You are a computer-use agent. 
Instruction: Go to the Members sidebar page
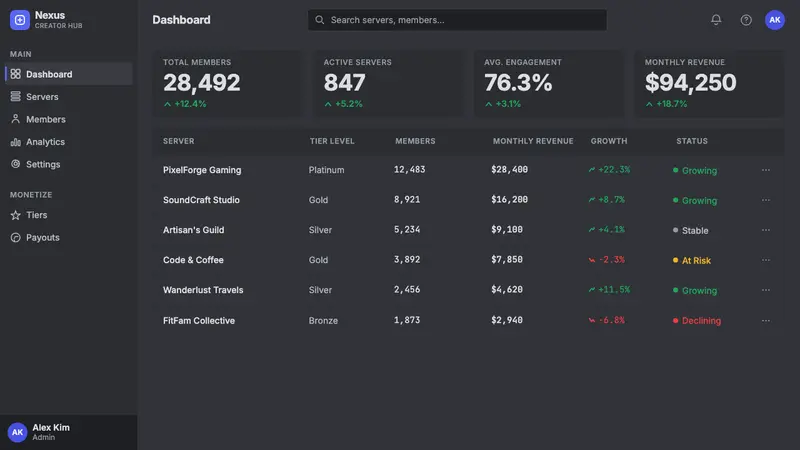point(69,119)
